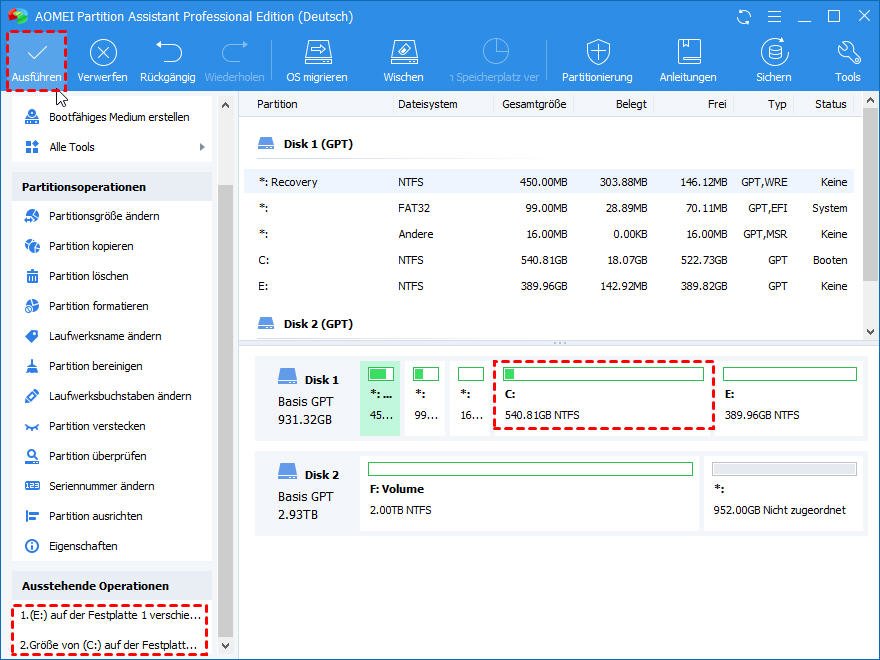Open the hamburger menu in title bar
The image size is (880, 660).
coord(774,17)
